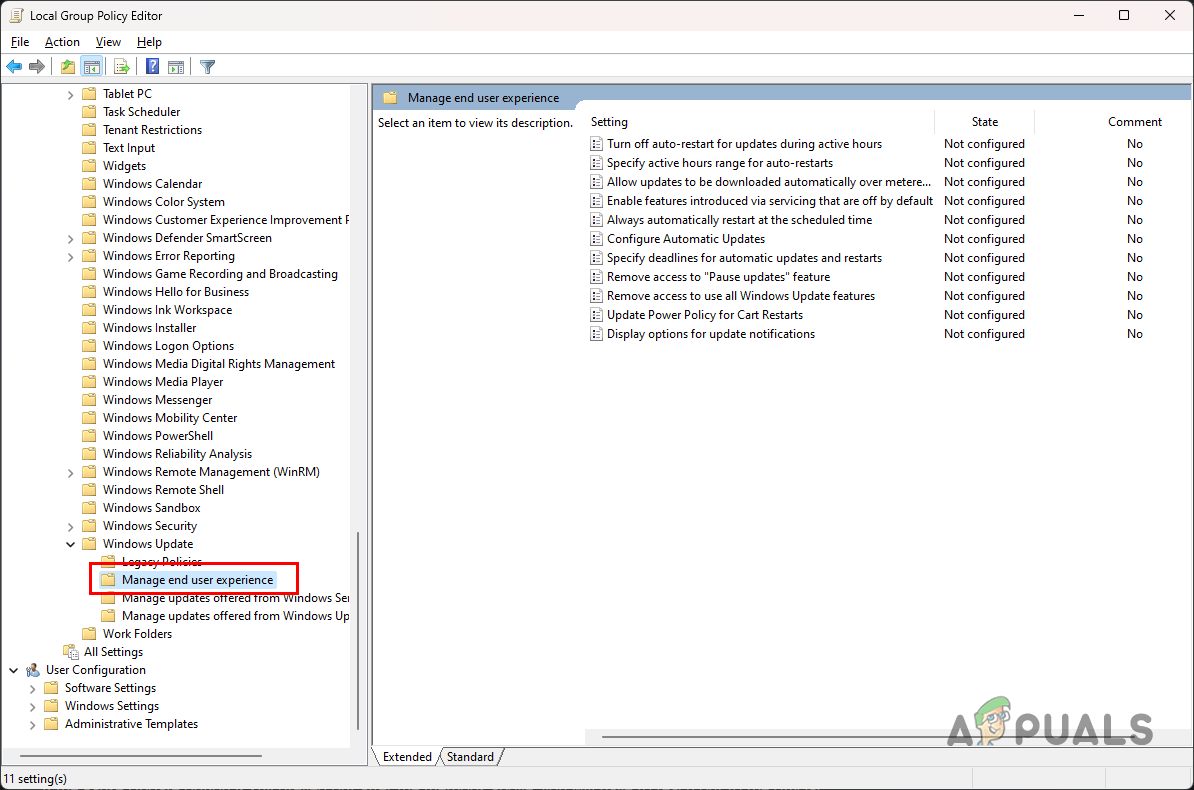Click policy icon beside Update Power Policy
This screenshot has width=1194, height=790.
(x=596, y=315)
